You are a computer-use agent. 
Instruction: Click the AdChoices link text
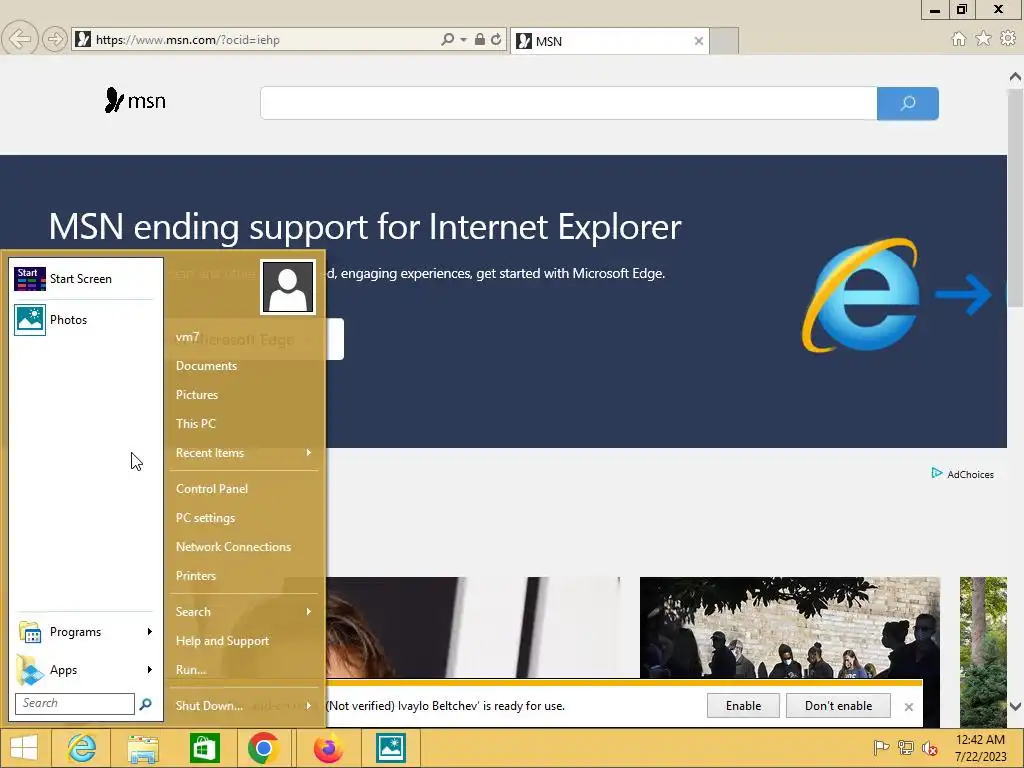click(970, 475)
